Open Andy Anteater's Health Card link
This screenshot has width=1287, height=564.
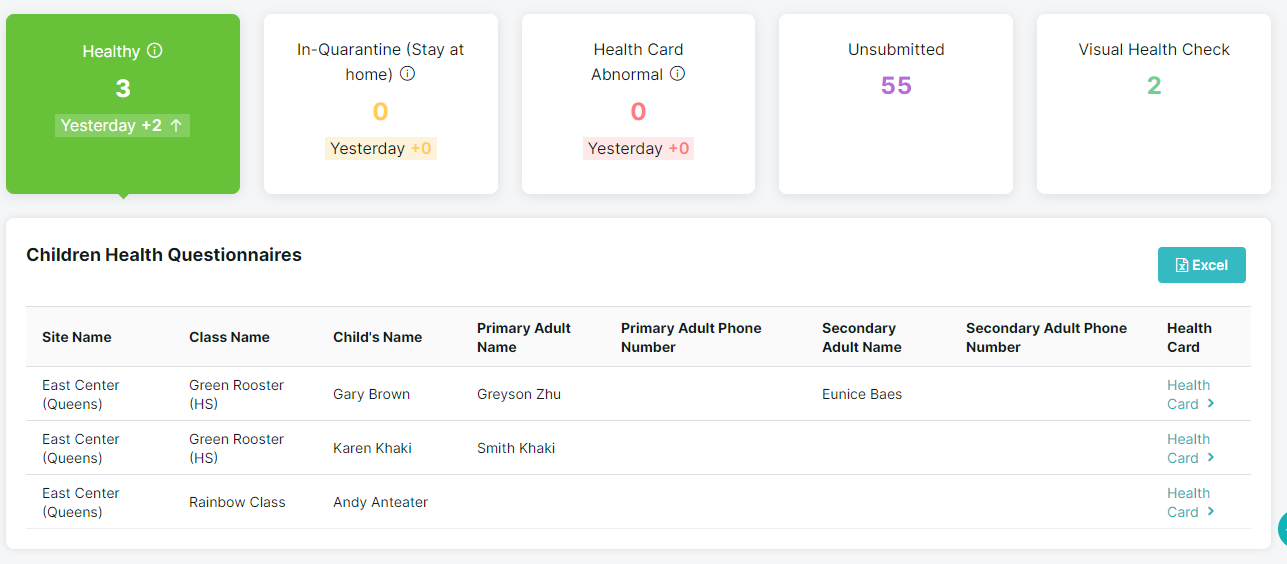(1190, 502)
